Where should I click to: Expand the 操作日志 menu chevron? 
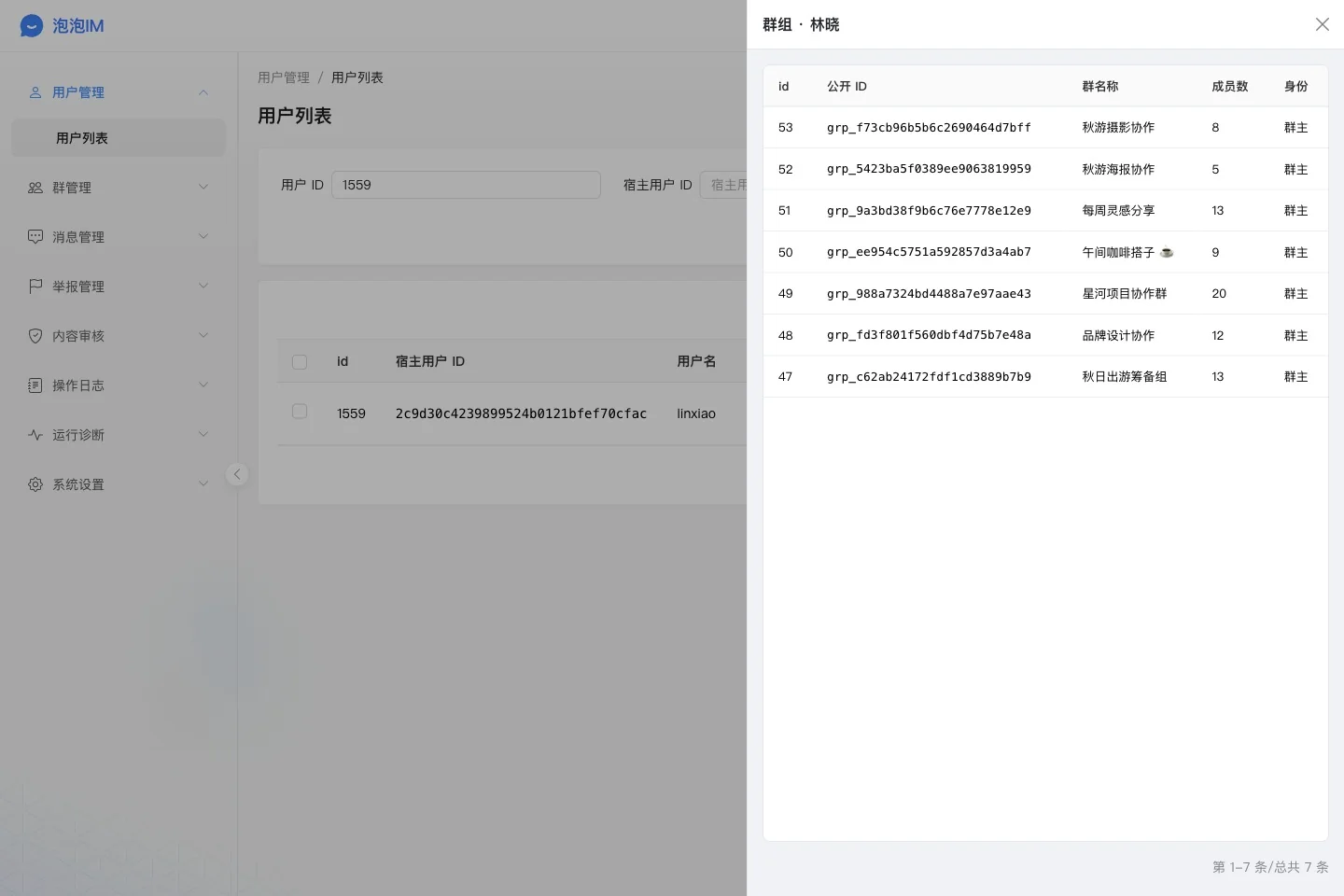pyautogui.click(x=203, y=385)
